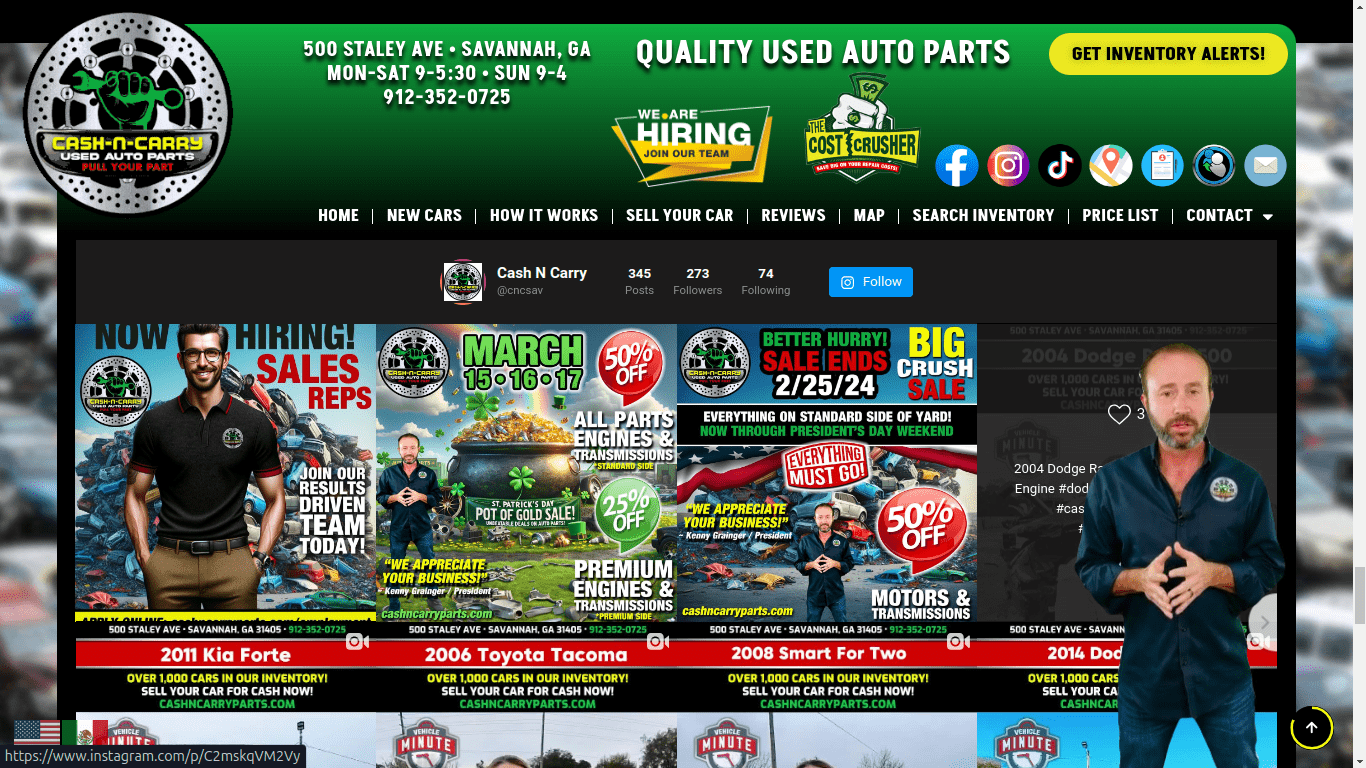Open the New Cars menu item

424,215
